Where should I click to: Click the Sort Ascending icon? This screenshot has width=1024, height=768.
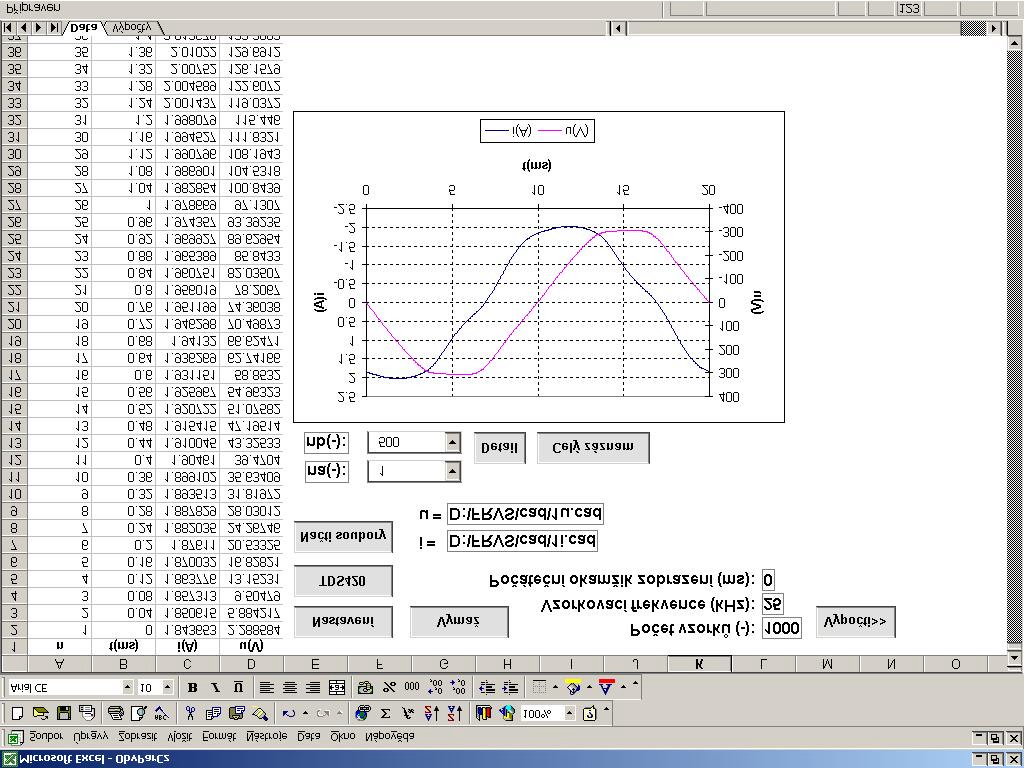point(432,713)
